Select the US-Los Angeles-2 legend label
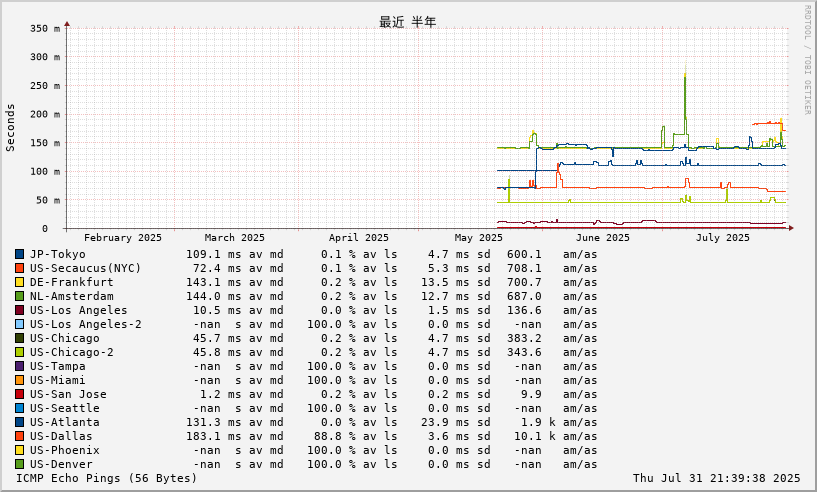817x492 pixels. coord(85,325)
